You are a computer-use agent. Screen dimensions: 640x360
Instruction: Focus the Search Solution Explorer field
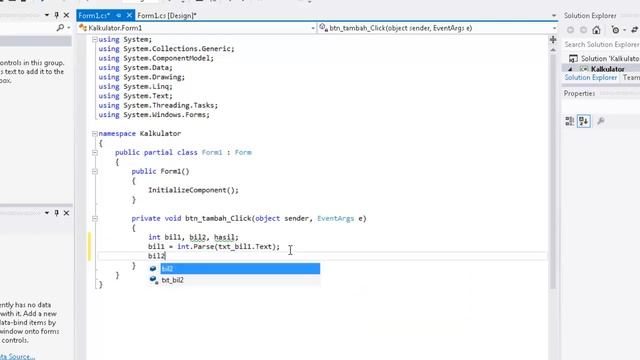coord(601,44)
